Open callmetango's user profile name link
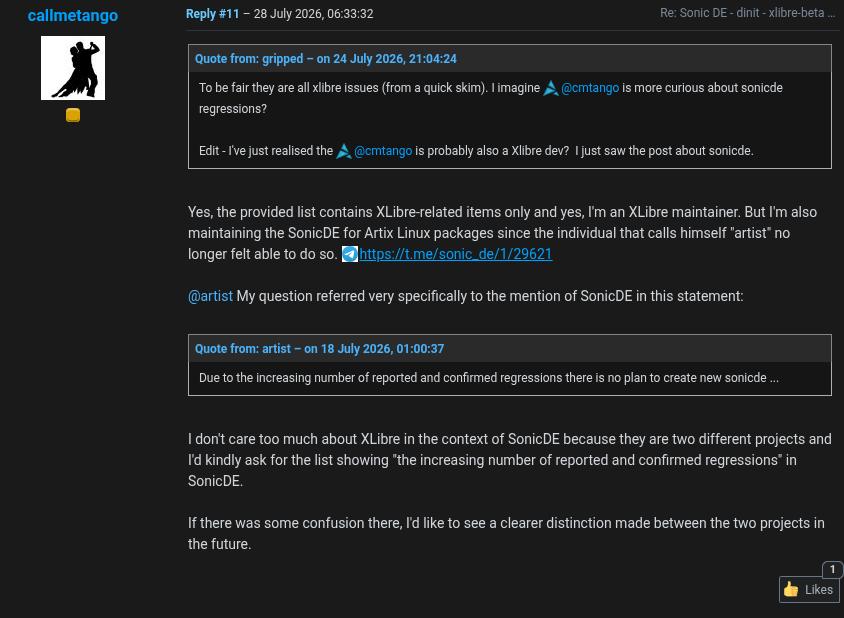This screenshot has height=618, width=844. (x=73, y=16)
